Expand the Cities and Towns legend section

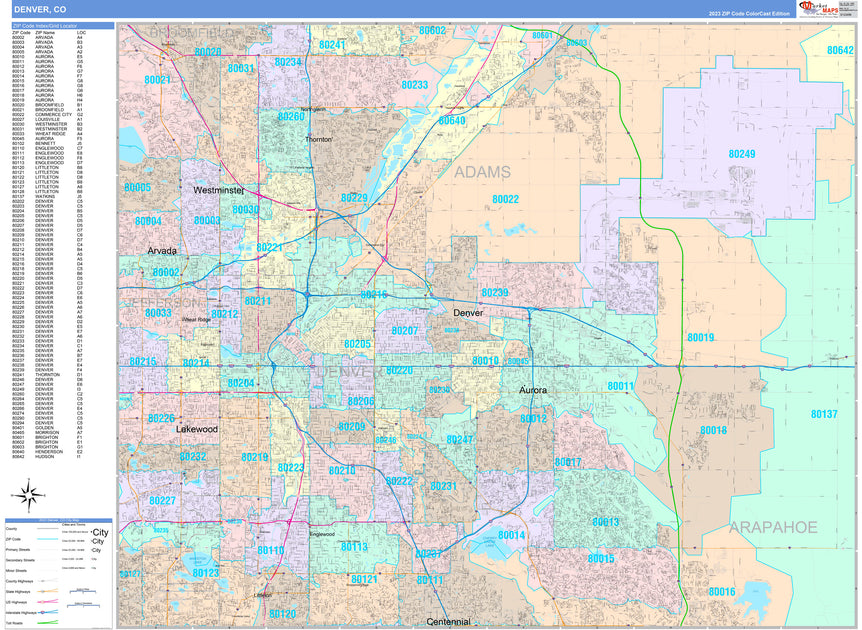point(74,524)
